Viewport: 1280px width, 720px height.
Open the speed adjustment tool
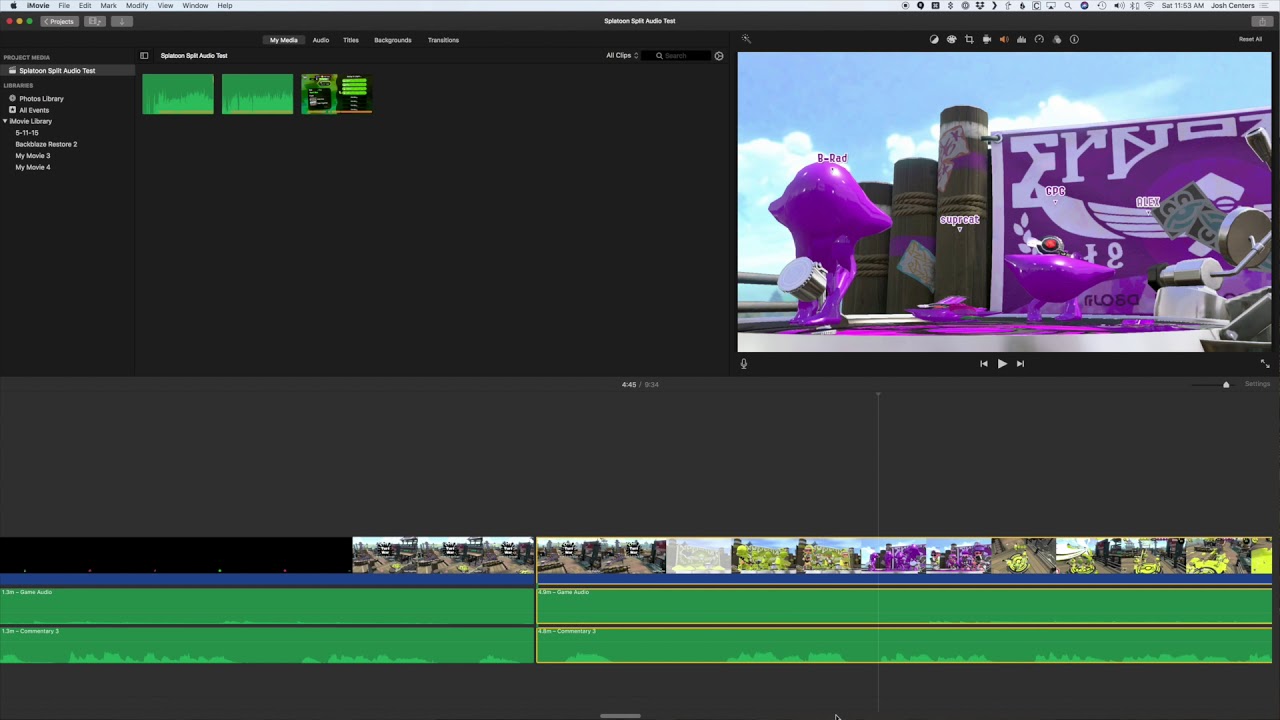(1039, 40)
